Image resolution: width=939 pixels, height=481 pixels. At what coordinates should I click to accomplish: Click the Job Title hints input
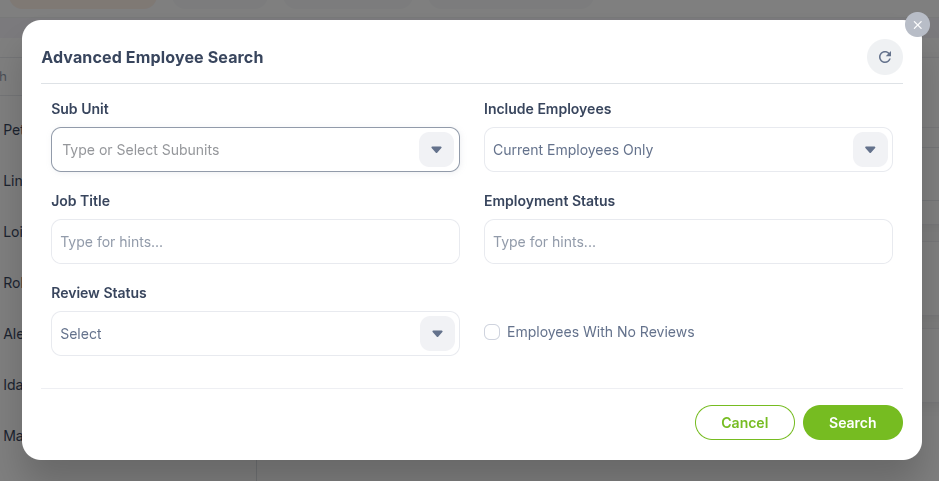coord(255,241)
